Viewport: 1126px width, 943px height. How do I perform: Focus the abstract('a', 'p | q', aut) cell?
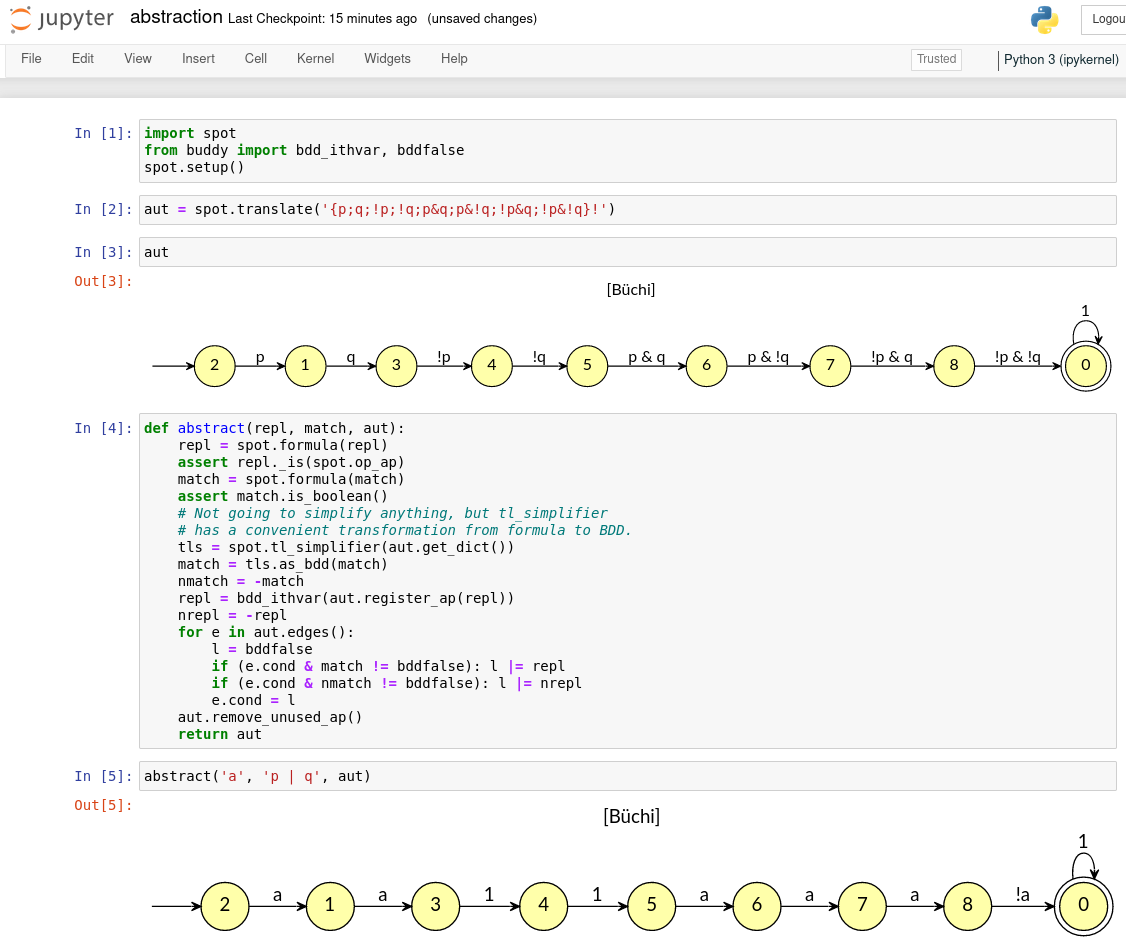pos(627,776)
